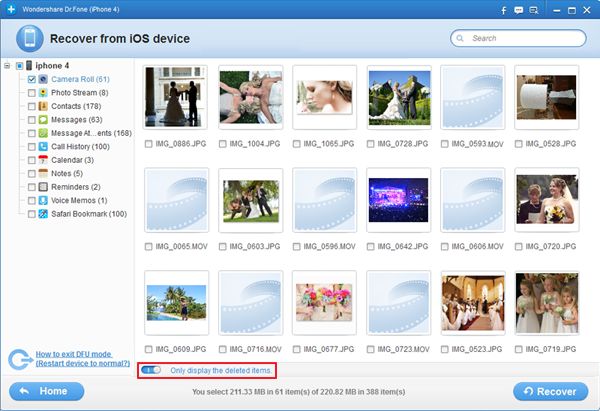Select Photo Stream (8) category
600x411 pixels.
coord(80,93)
